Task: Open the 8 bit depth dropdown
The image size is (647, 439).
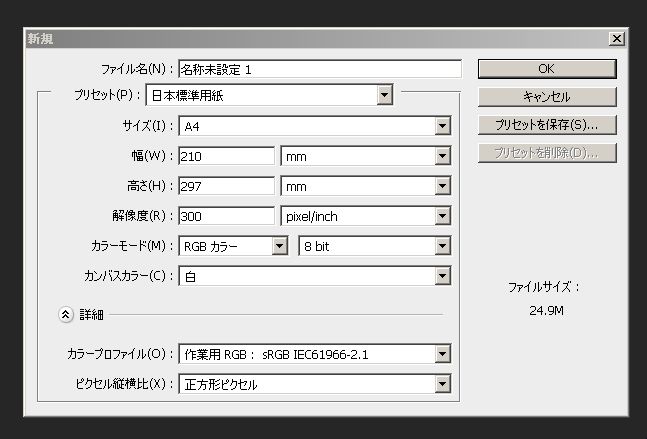Action: 375,246
